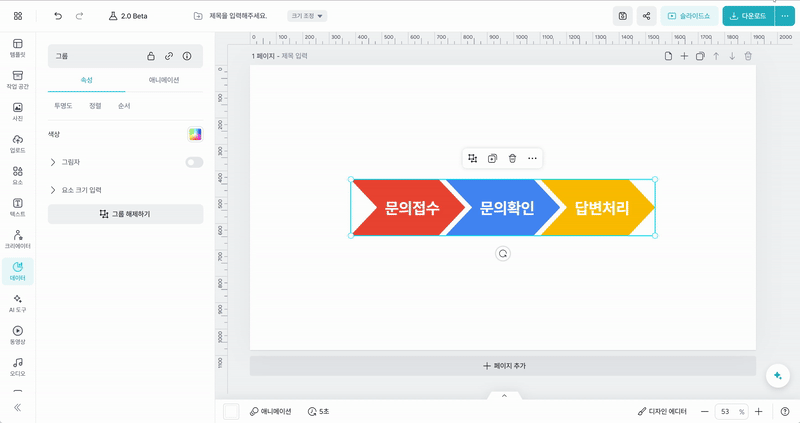Expand the 그림자 section chevron
This screenshot has height=423, width=800.
click(x=52, y=162)
